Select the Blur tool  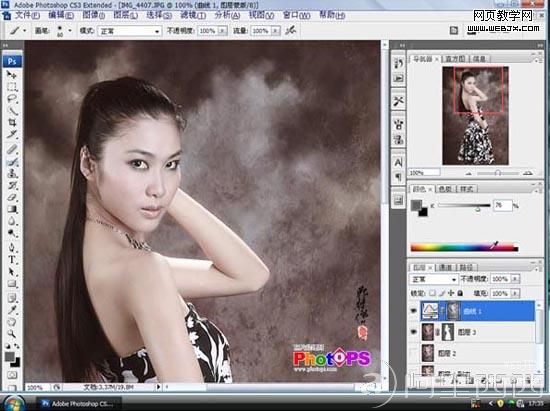(x=12, y=221)
